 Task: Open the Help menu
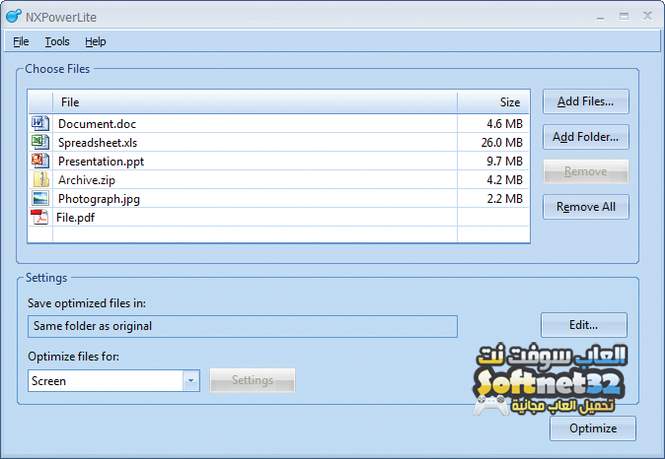(95, 42)
